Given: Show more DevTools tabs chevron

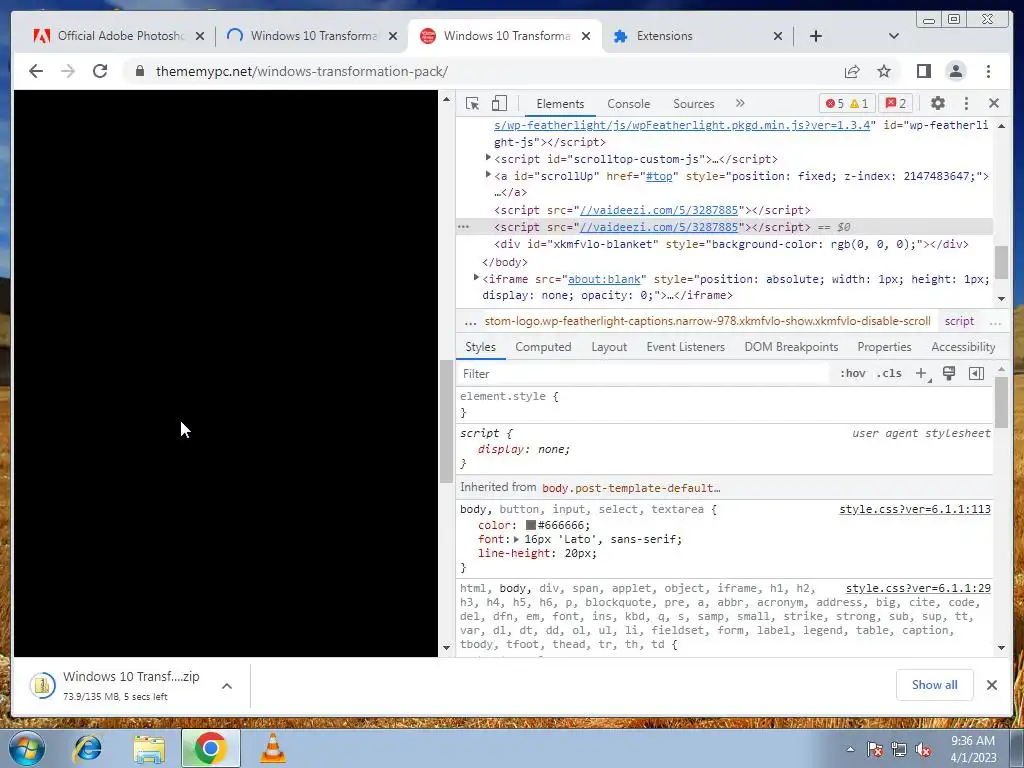Looking at the screenshot, I should [x=740, y=103].
